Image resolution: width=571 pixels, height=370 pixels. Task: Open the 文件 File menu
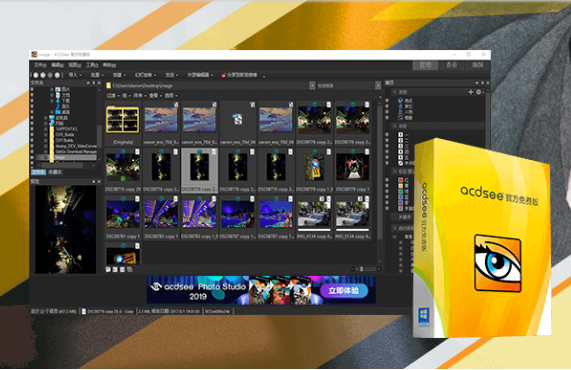[40, 65]
